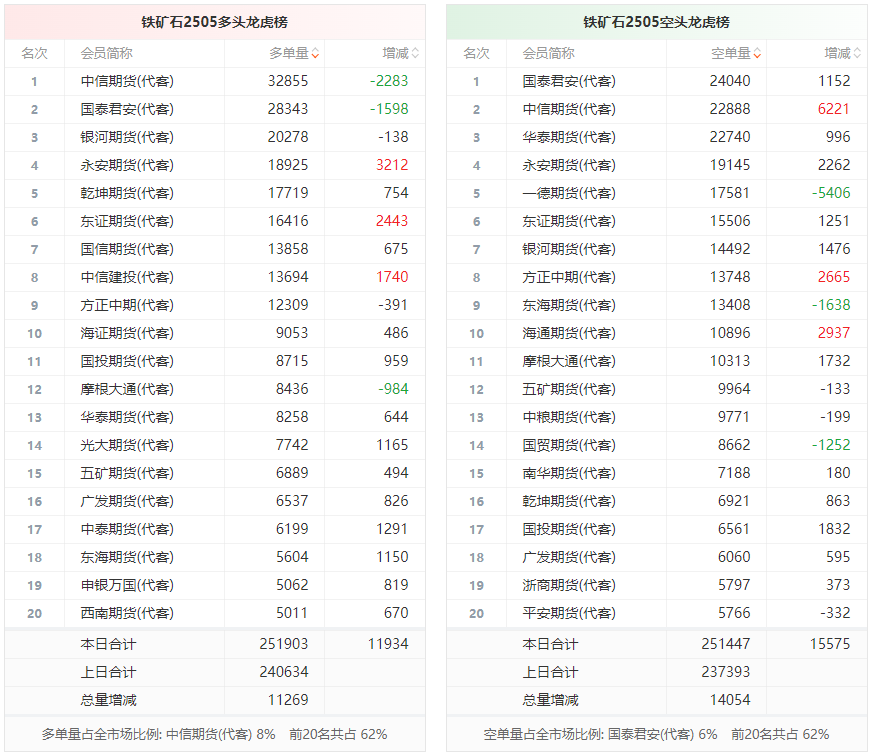The width and height of the screenshot is (871, 756).
Task: Click the 空单量占全市场比例 footer text
Action: (x=656, y=735)
